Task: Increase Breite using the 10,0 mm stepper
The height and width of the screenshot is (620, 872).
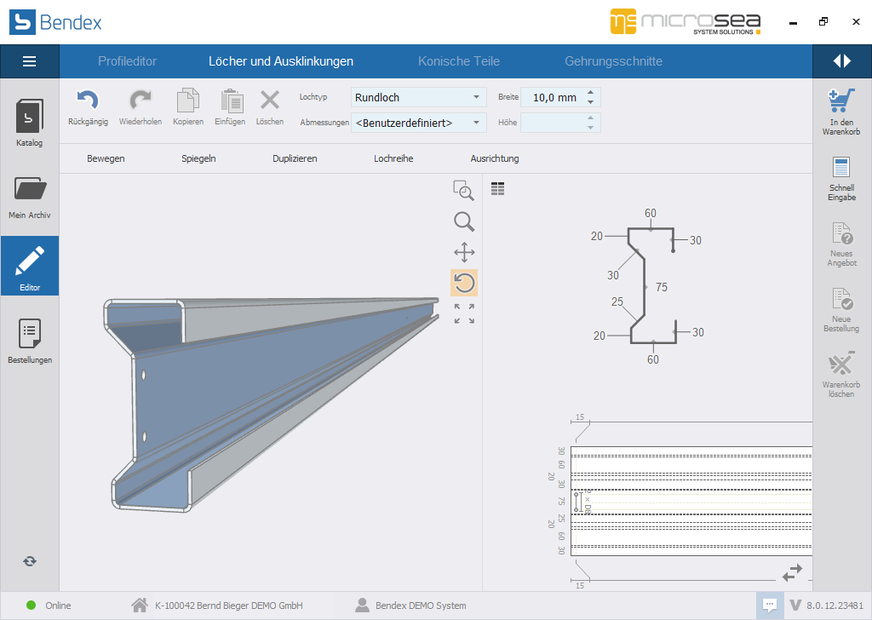Action: click(x=588, y=92)
